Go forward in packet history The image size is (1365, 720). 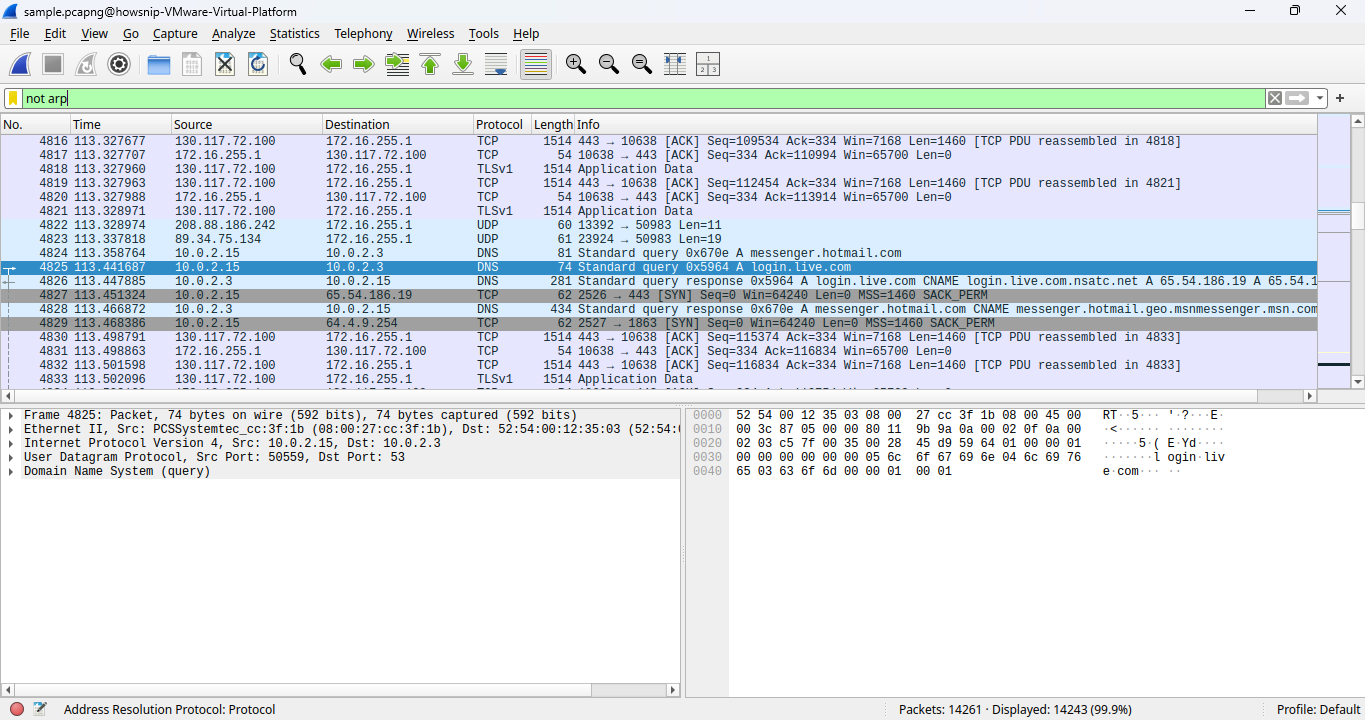(364, 64)
